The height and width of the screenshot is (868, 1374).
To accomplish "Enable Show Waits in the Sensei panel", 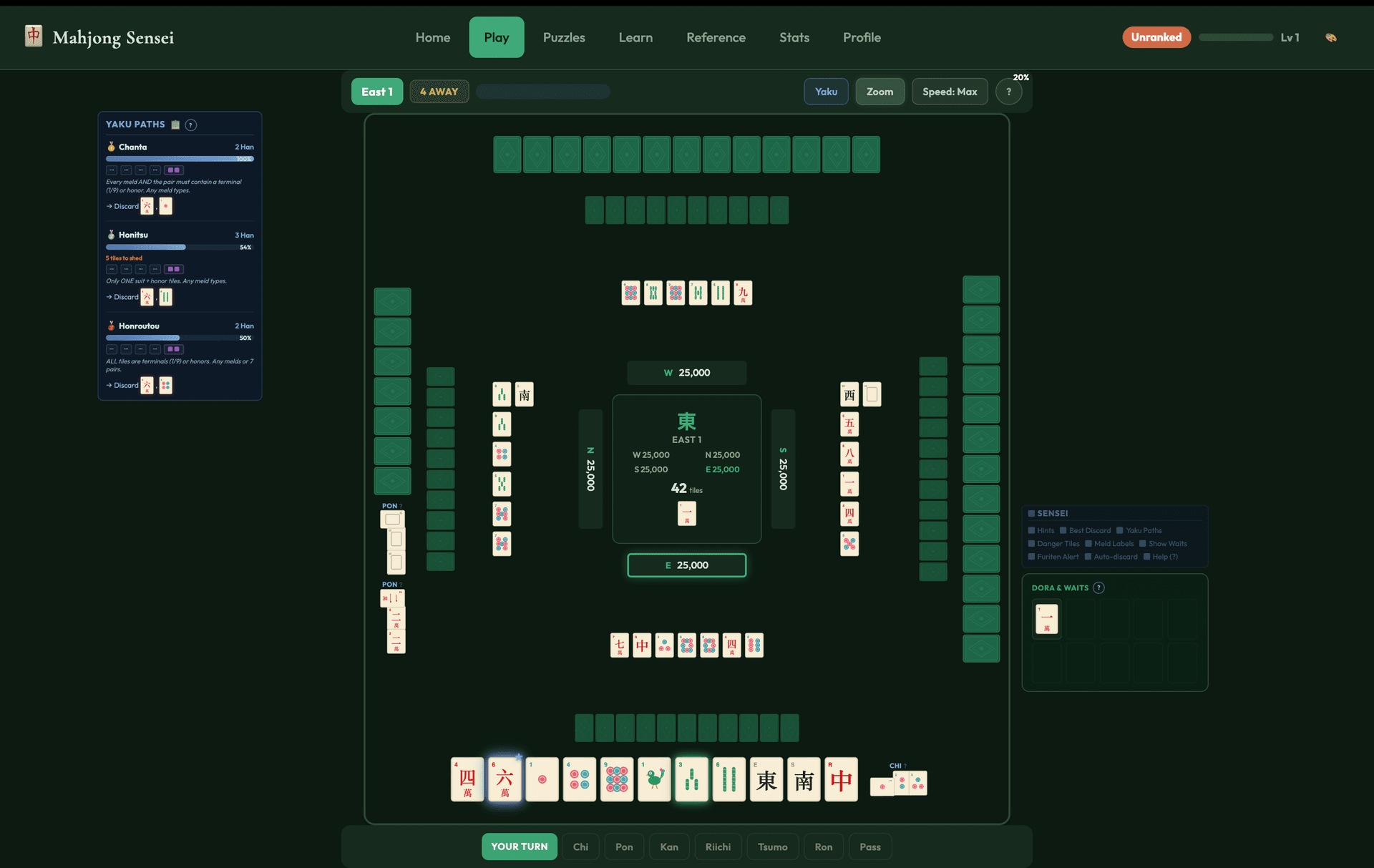I will pyautogui.click(x=1144, y=543).
